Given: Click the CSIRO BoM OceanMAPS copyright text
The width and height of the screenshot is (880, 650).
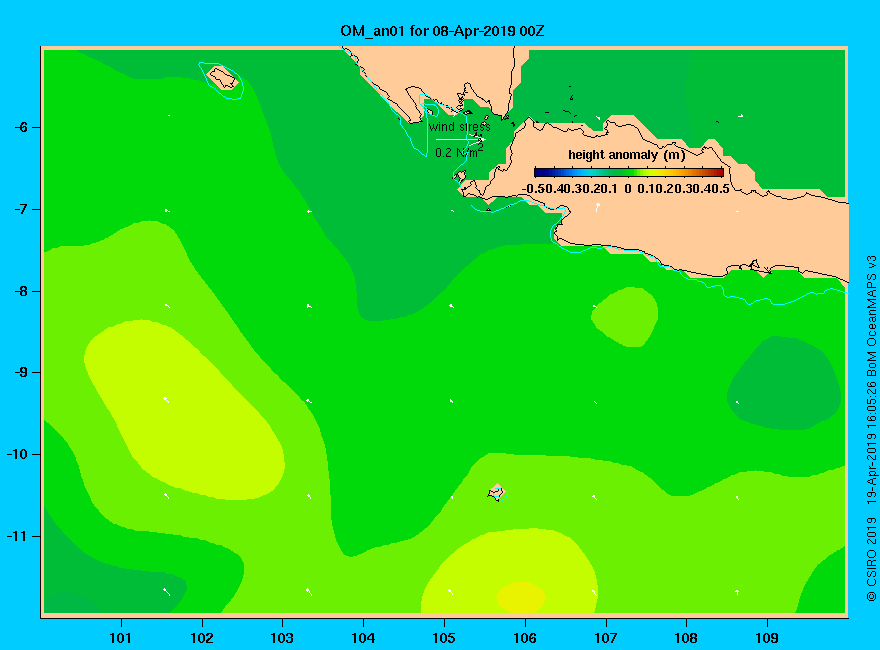Looking at the screenshot, I should tap(871, 428).
